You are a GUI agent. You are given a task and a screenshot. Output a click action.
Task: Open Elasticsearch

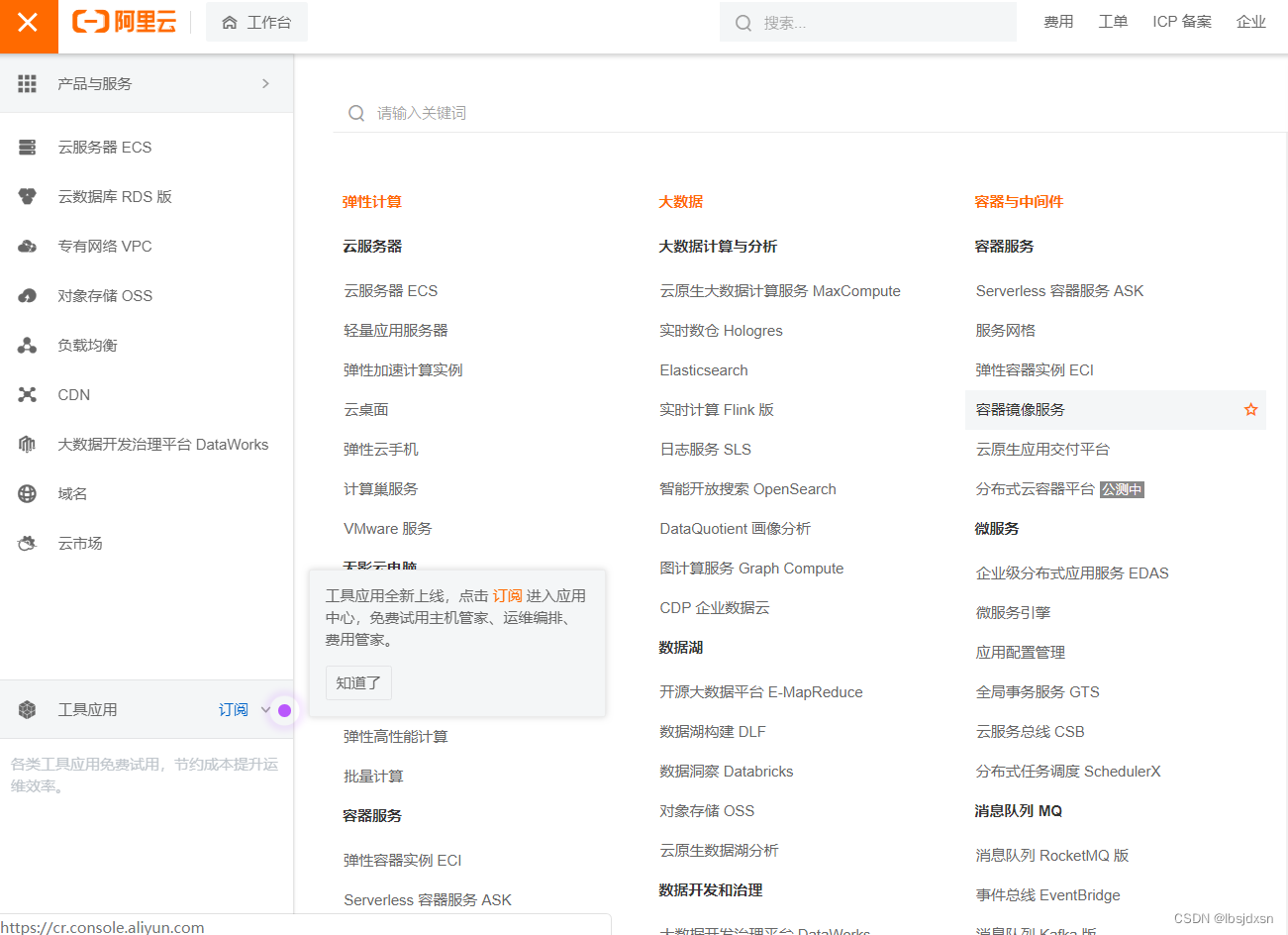(704, 370)
